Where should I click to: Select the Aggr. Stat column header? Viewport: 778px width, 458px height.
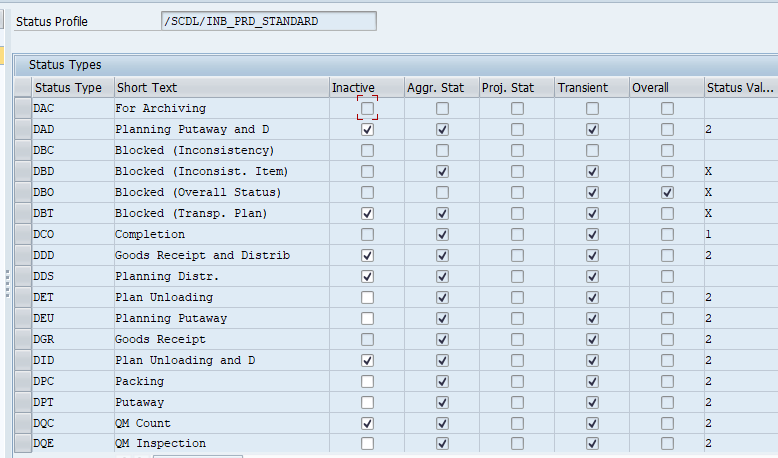pyautogui.click(x=435, y=88)
